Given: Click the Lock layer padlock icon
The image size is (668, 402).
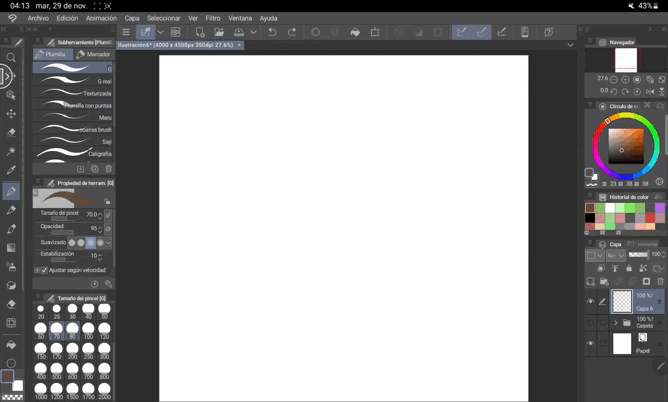Looking at the screenshot, I should [629, 268].
